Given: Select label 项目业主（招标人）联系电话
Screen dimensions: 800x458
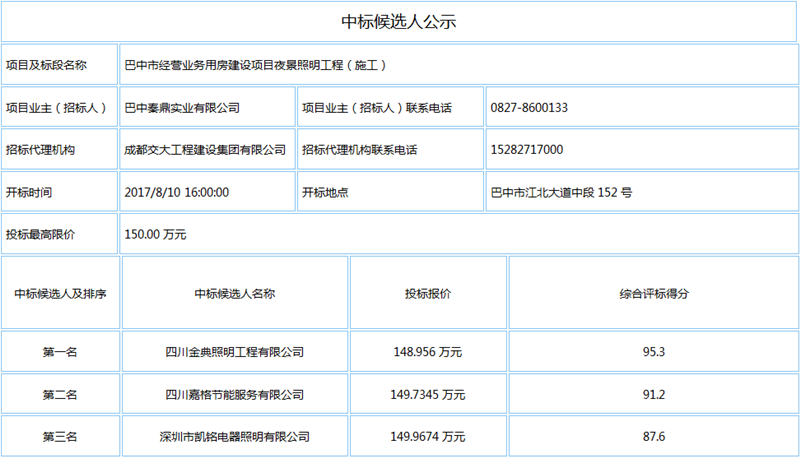Looking at the screenshot, I should click(377, 108).
